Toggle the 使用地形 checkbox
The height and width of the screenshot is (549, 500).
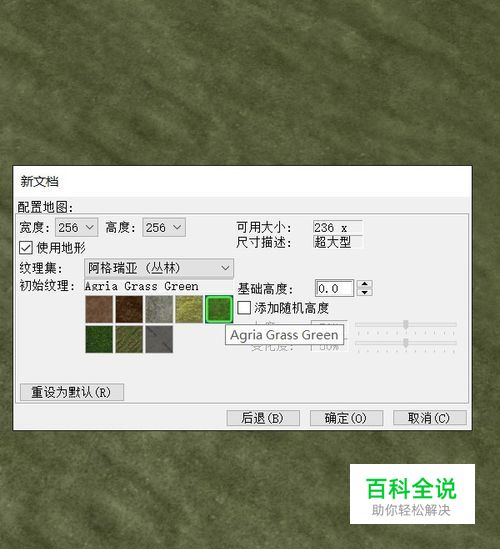(x=26, y=248)
